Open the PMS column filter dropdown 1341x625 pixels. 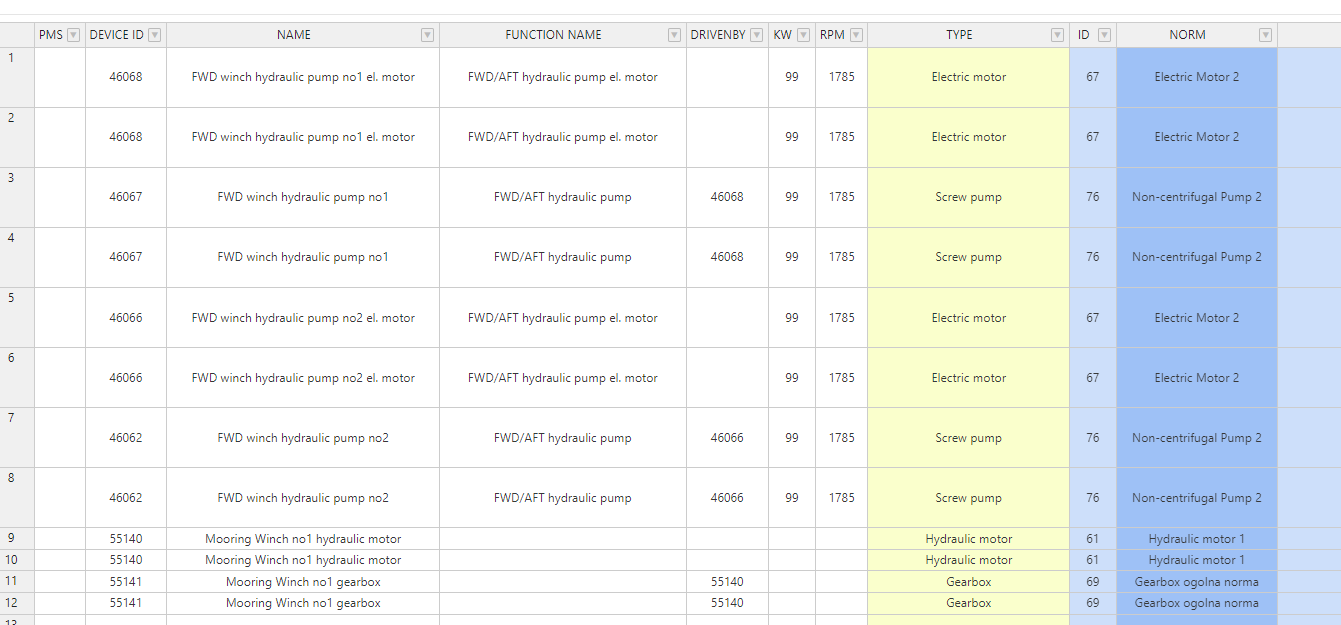73,35
